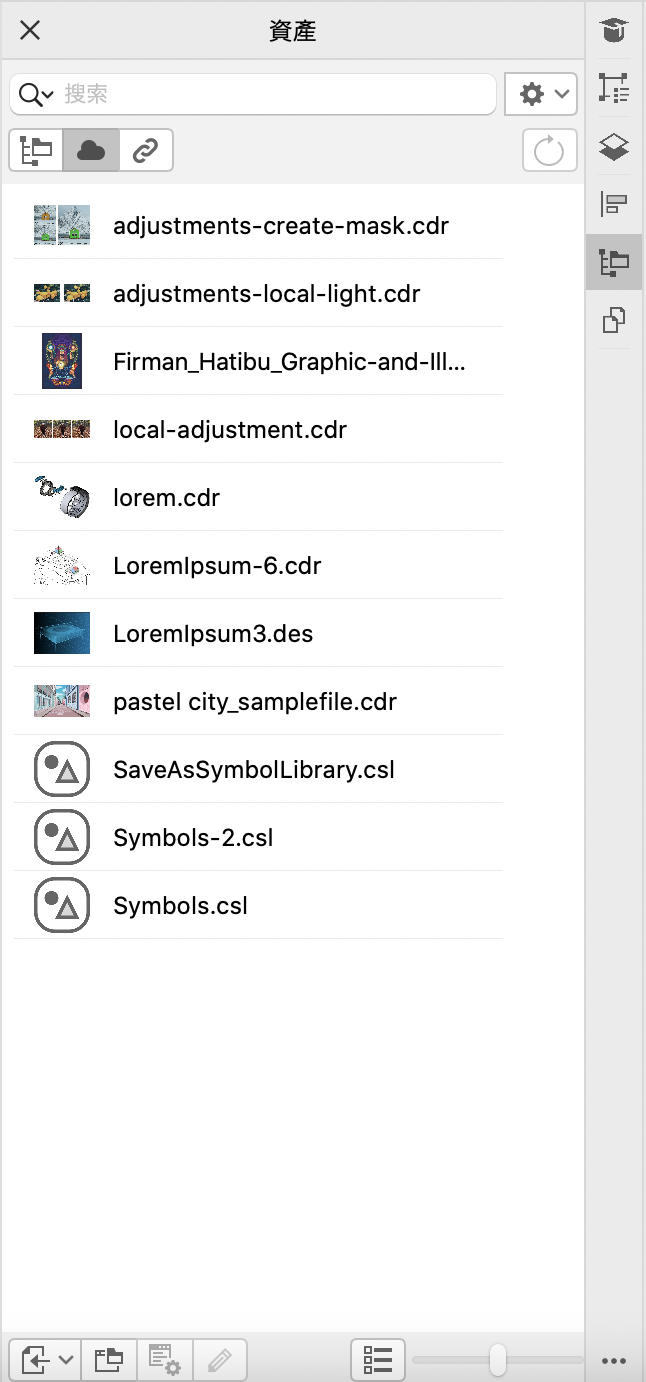The image size is (646, 1382).
Task: Open the import dropdown at bottom left
Action: pyautogui.click(x=45, y=1360)
